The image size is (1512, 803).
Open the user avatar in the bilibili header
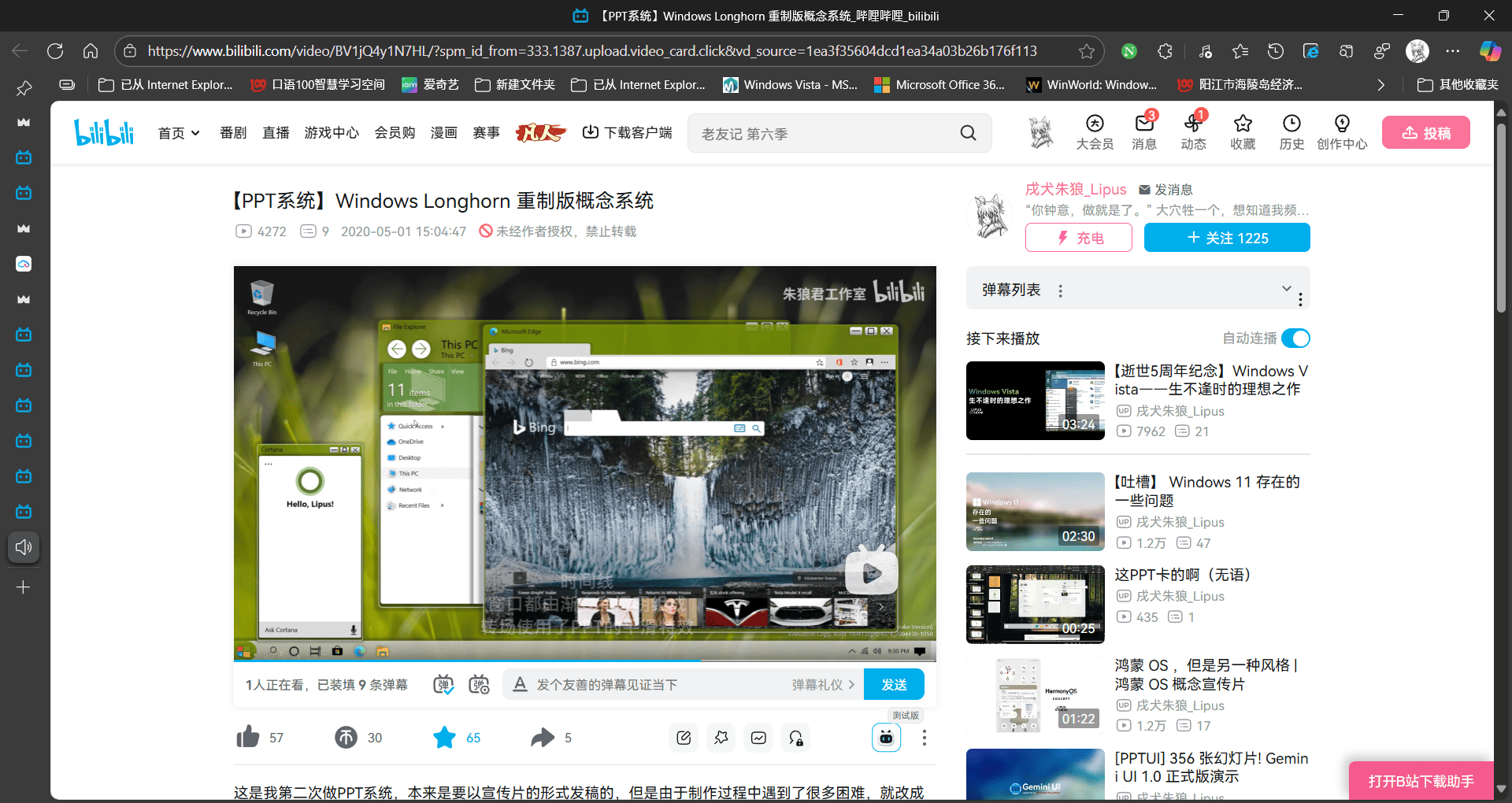click(1041, 131)
